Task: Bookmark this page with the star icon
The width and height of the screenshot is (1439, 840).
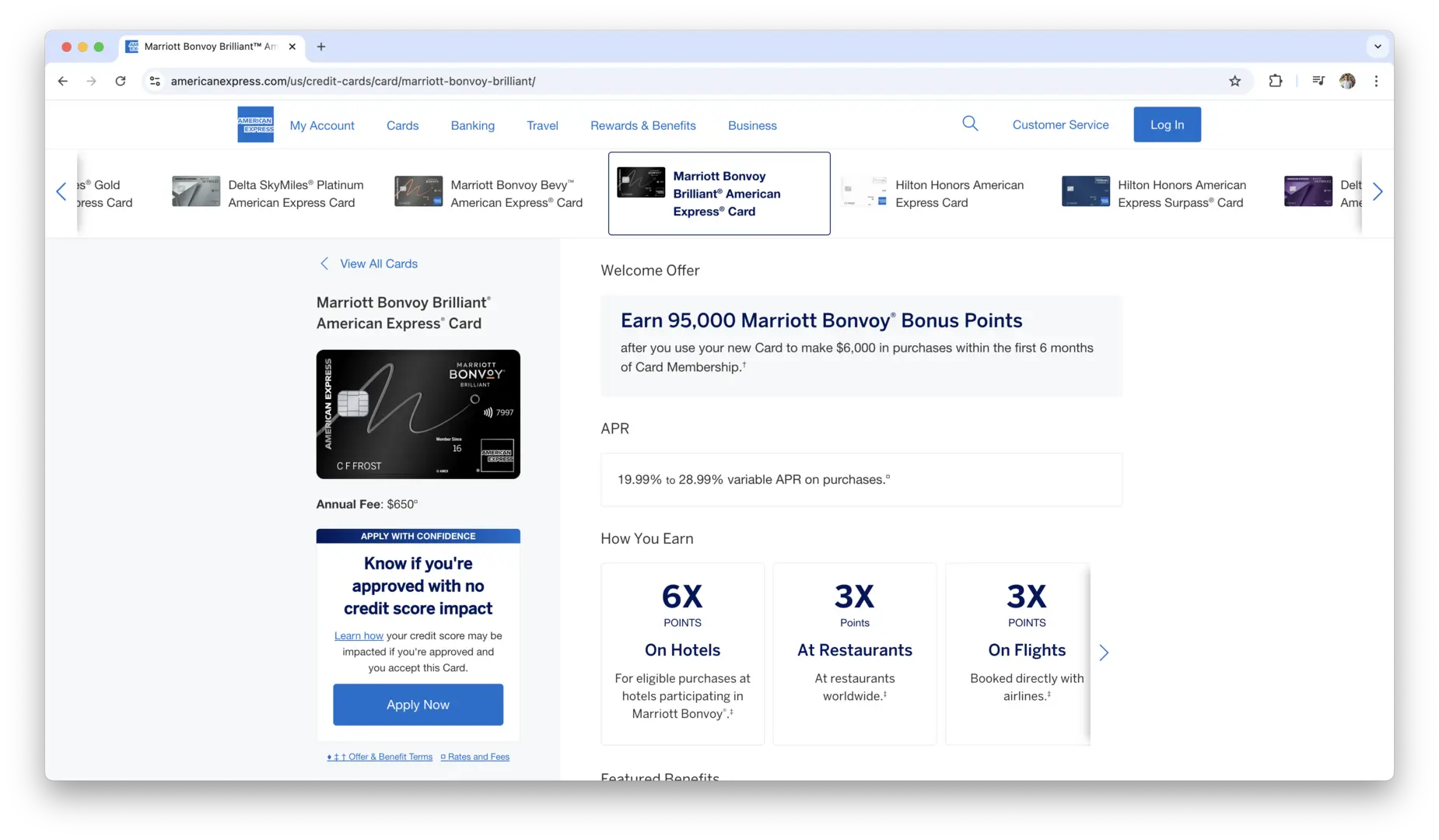Action: [x=1234, y=81]
